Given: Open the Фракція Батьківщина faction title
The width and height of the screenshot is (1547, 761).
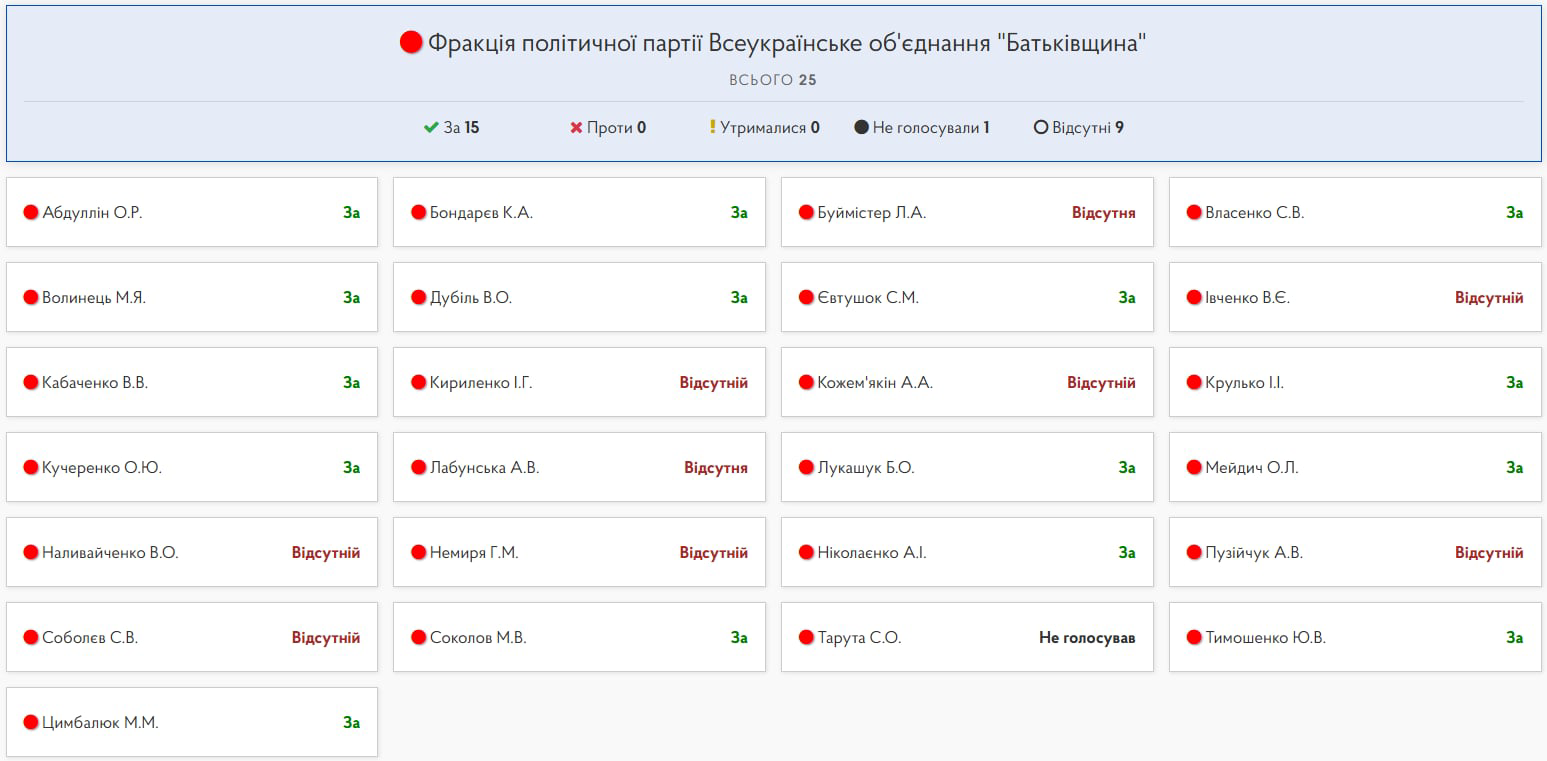Looking at the screenshot, I should tap(786, 44).
